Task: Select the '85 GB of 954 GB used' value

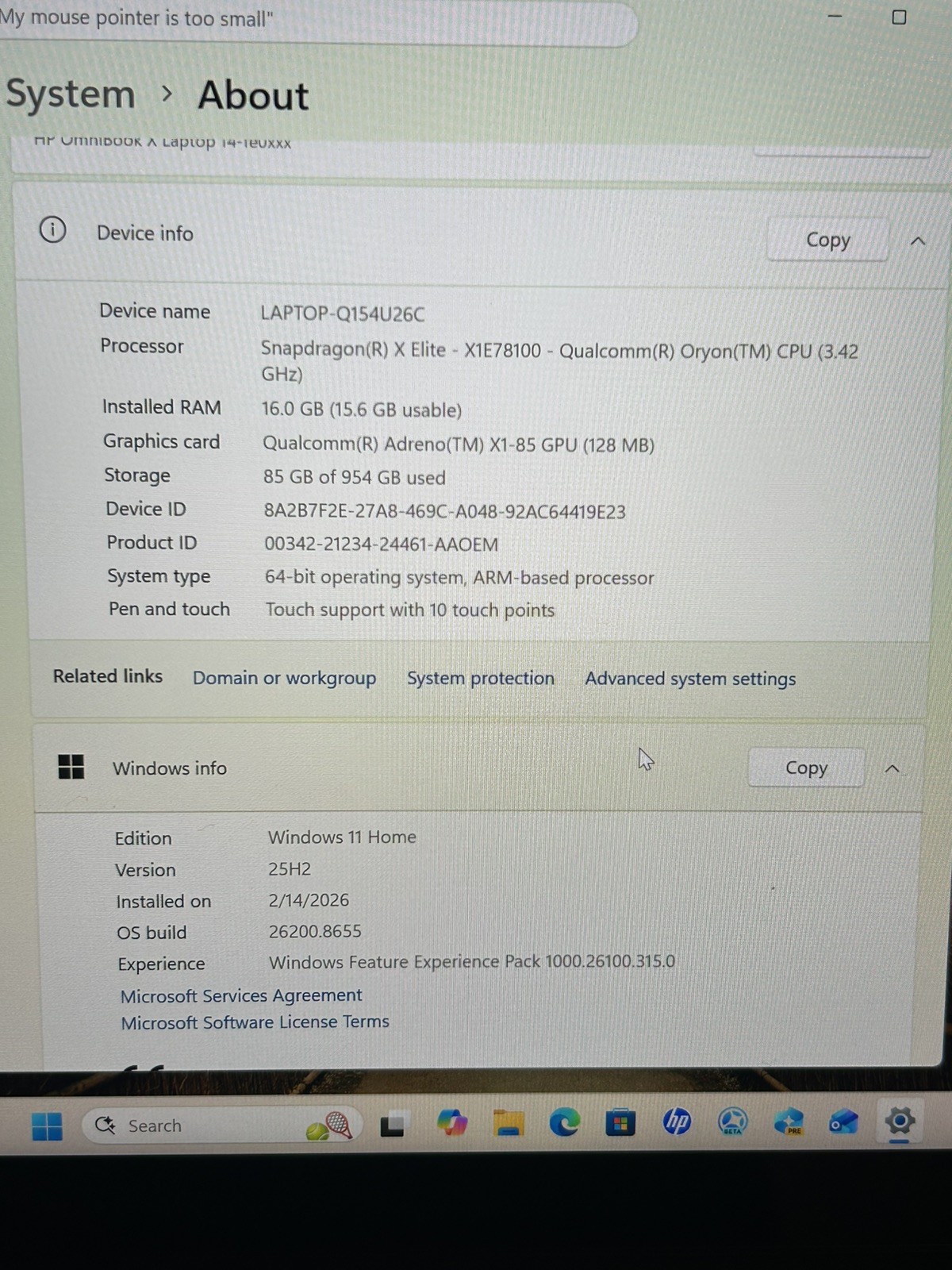Action: [355, 477]
